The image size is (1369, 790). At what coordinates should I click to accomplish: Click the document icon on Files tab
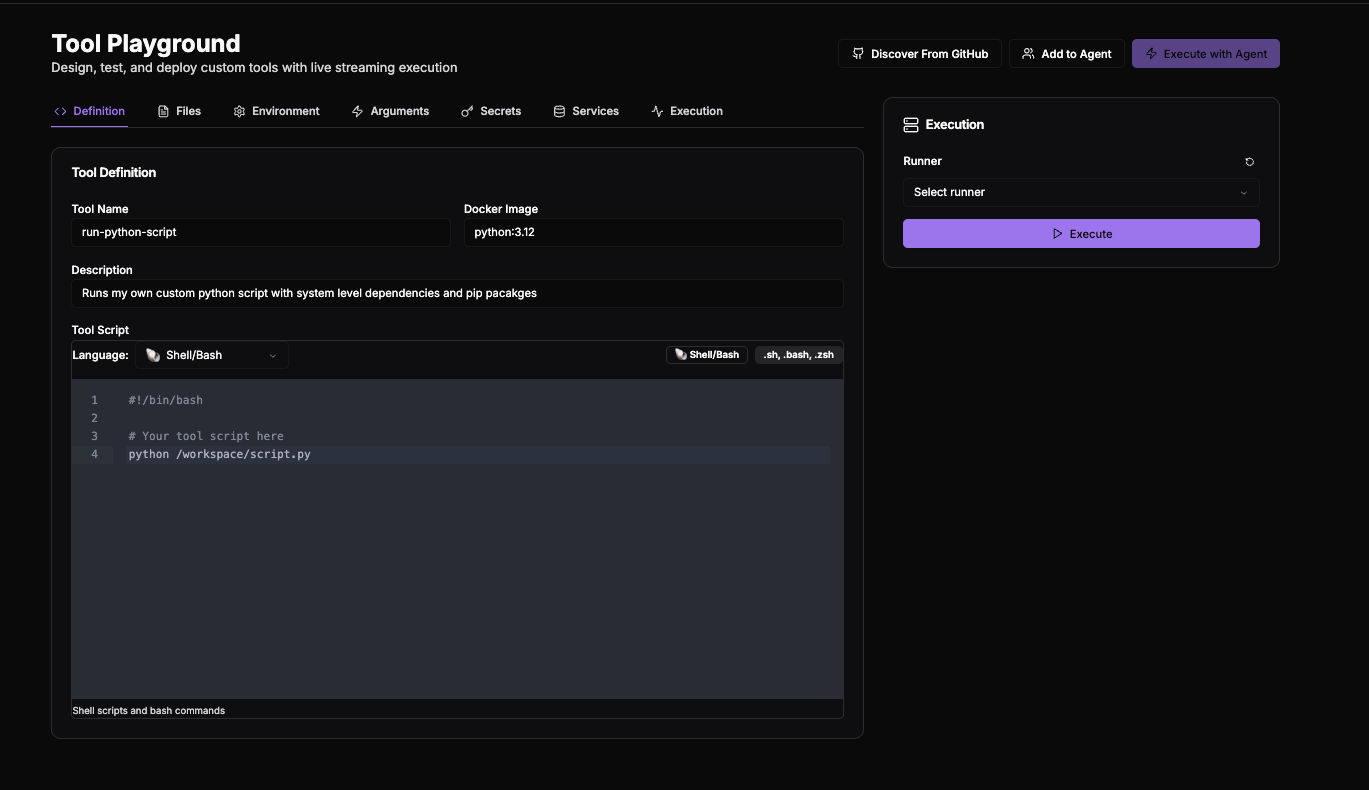pos(163,111)
